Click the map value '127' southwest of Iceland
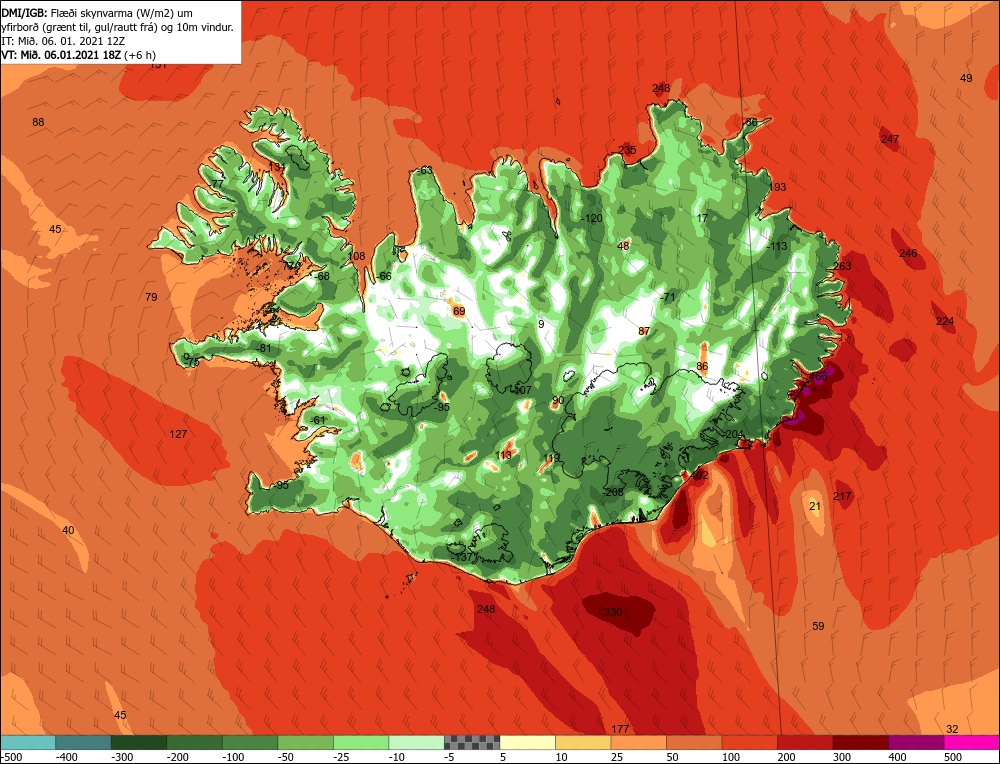The width and height of the screenshot is (1000, 764). pos(178,434)
